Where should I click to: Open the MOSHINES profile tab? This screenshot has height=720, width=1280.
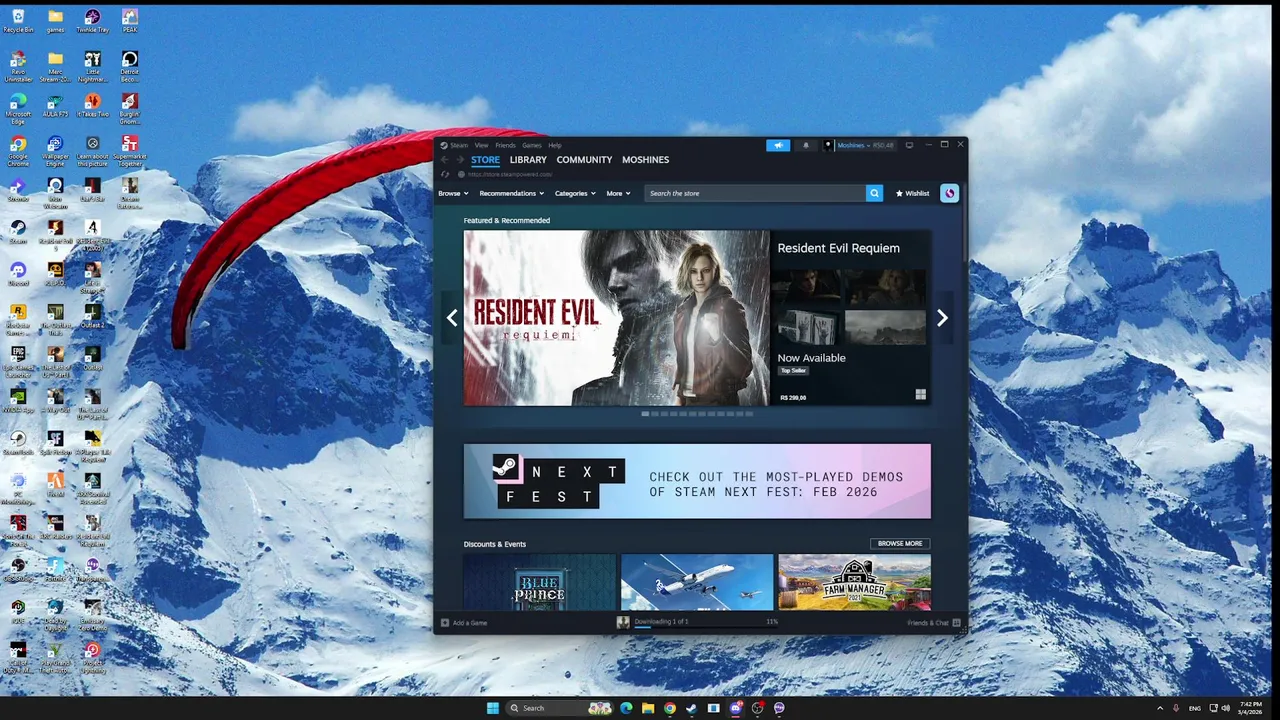tap(645, 160)
